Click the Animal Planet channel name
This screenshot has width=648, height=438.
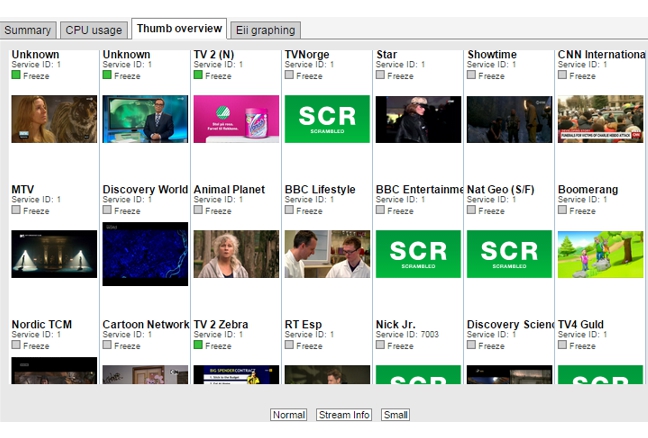pyautogui.click(x=229, y=189)
